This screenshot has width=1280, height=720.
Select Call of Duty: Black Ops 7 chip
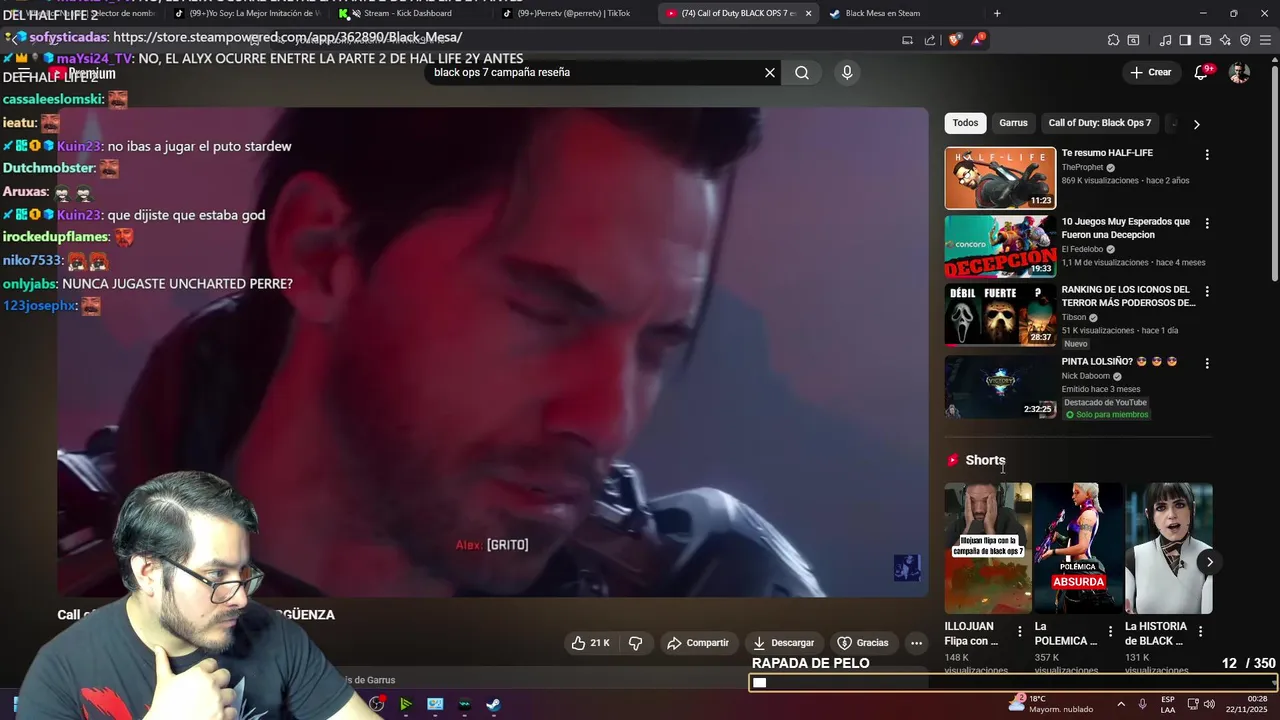tap(1100, 123)
